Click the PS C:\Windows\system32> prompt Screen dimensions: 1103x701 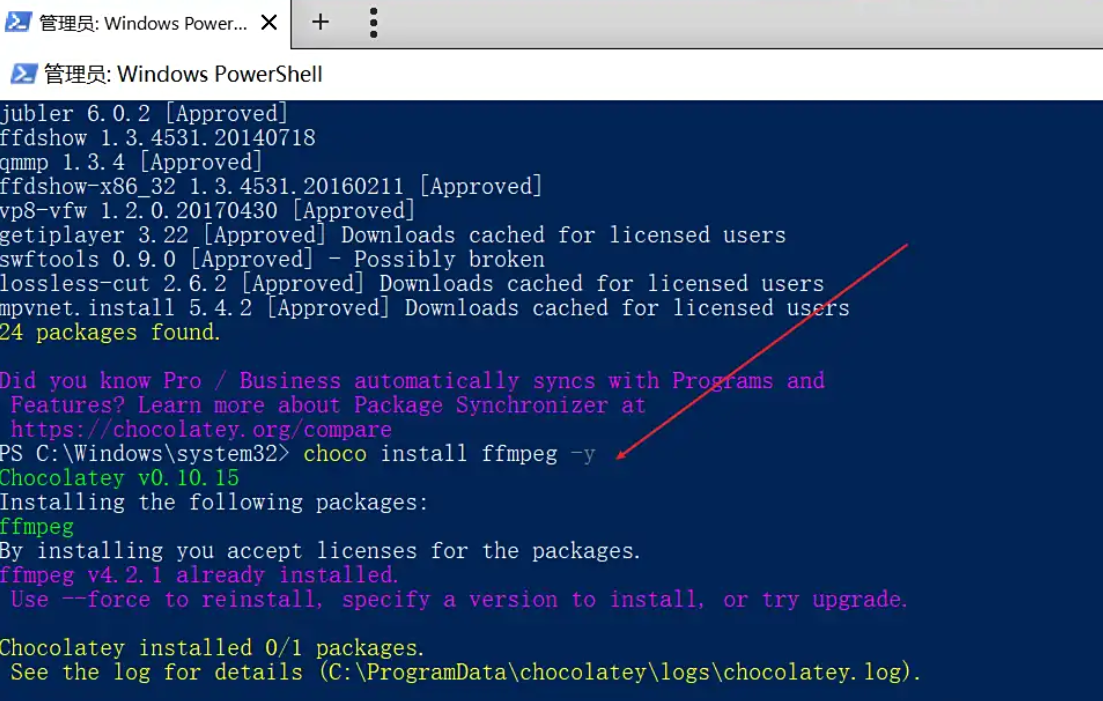coord(145,454)
